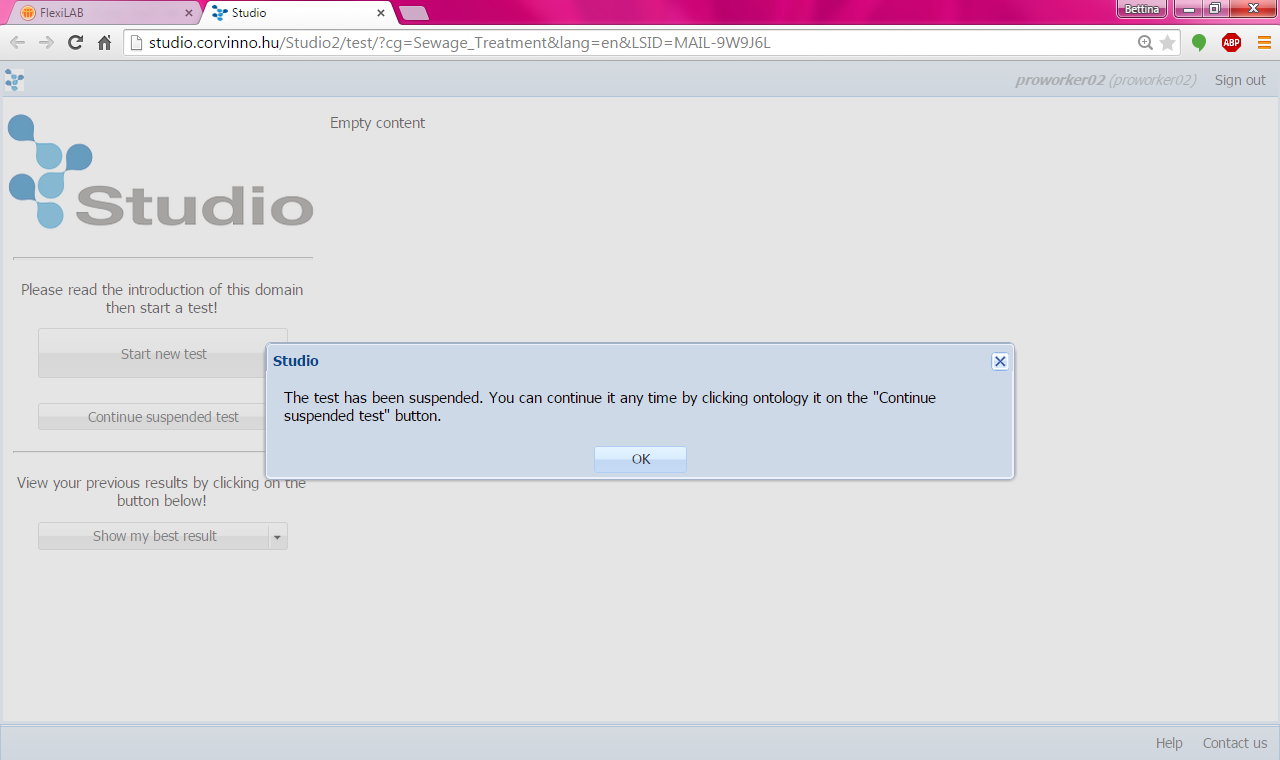Close the FlexiLAB tab
The width and height of the screenshot is (1280, 760).
(189, 13)
